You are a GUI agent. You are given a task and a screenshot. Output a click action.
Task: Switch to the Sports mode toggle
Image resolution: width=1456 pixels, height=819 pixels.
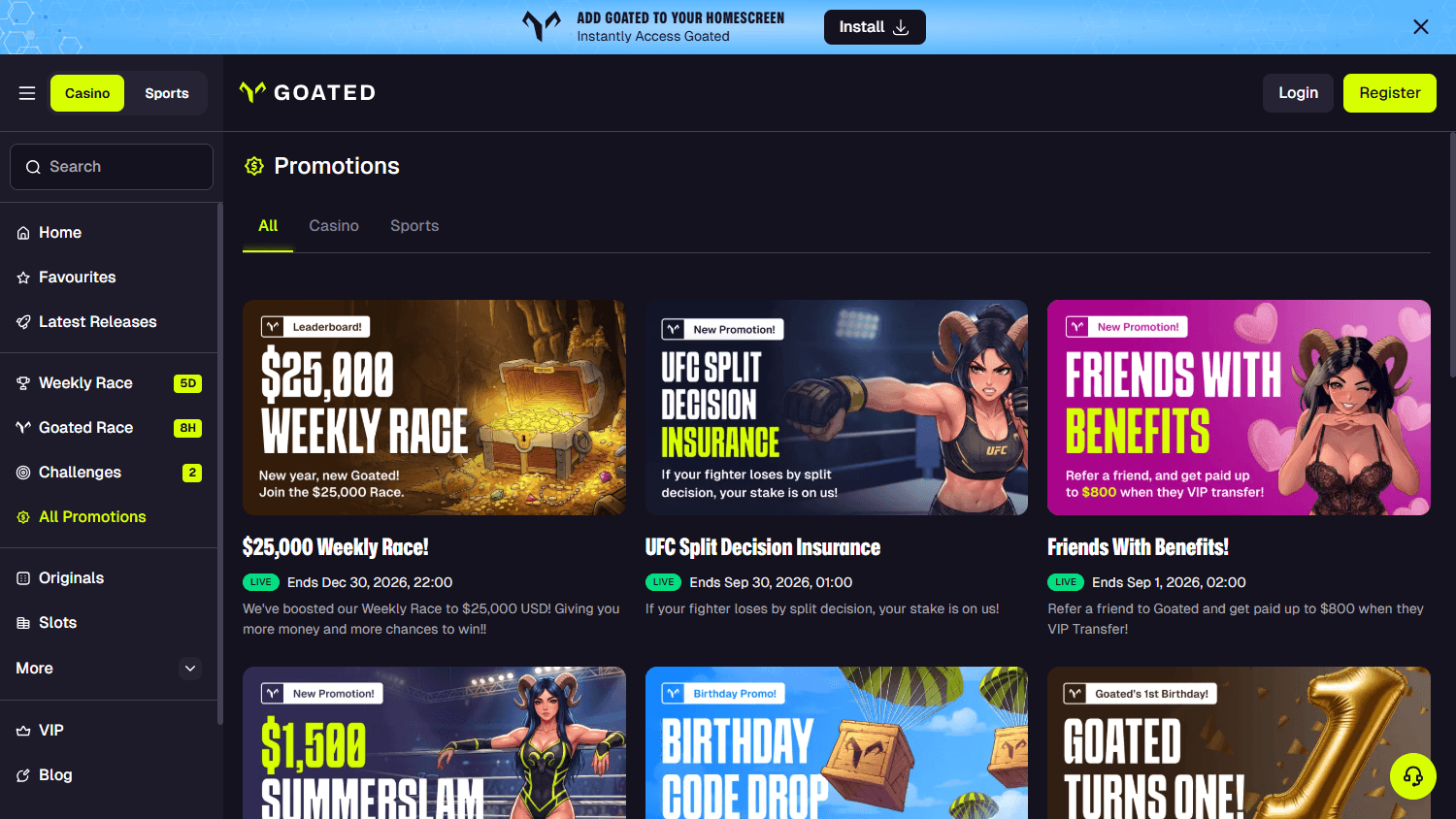(167, 93)
